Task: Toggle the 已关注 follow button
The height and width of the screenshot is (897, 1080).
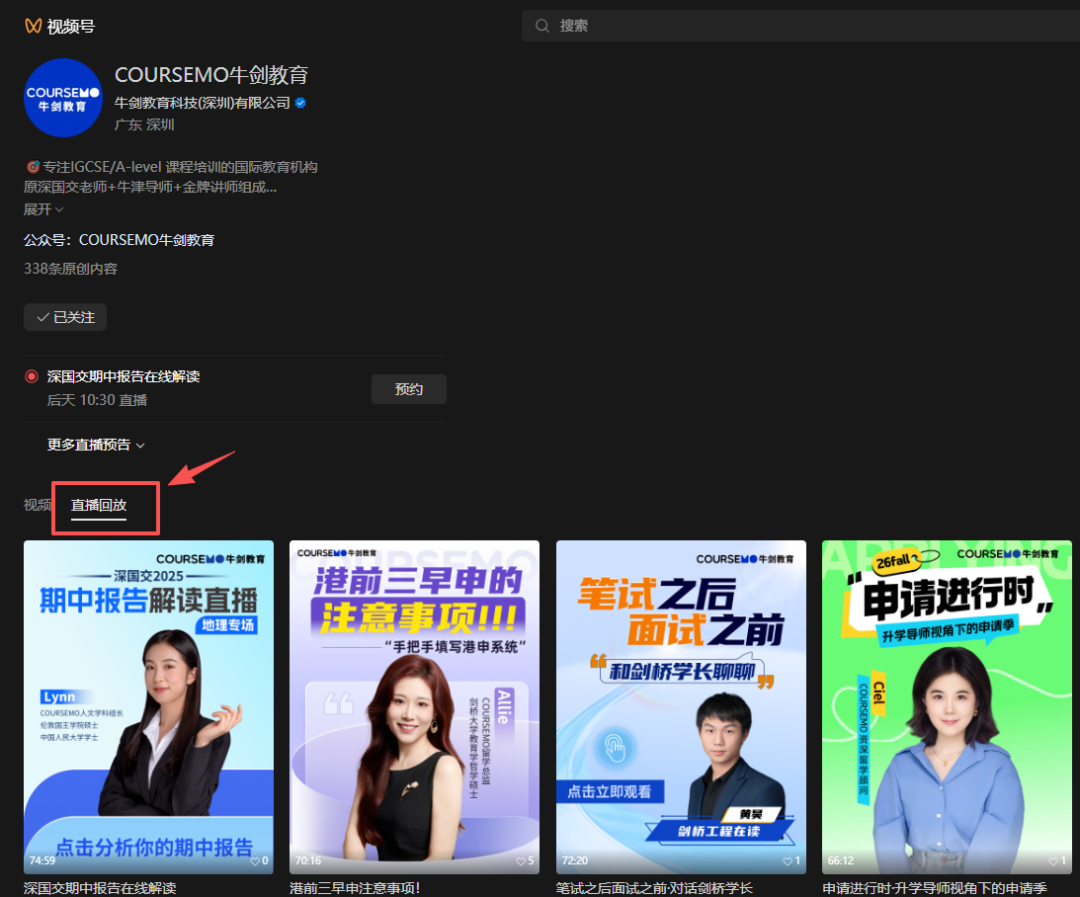Action: pos(65,317)
